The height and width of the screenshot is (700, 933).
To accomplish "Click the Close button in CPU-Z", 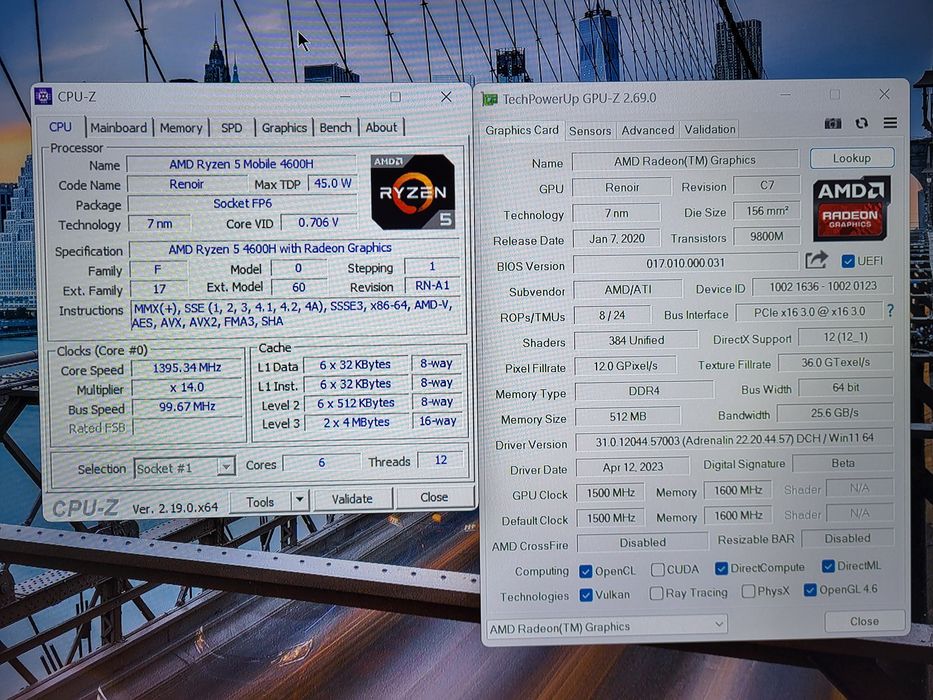I will pos(434,497).
